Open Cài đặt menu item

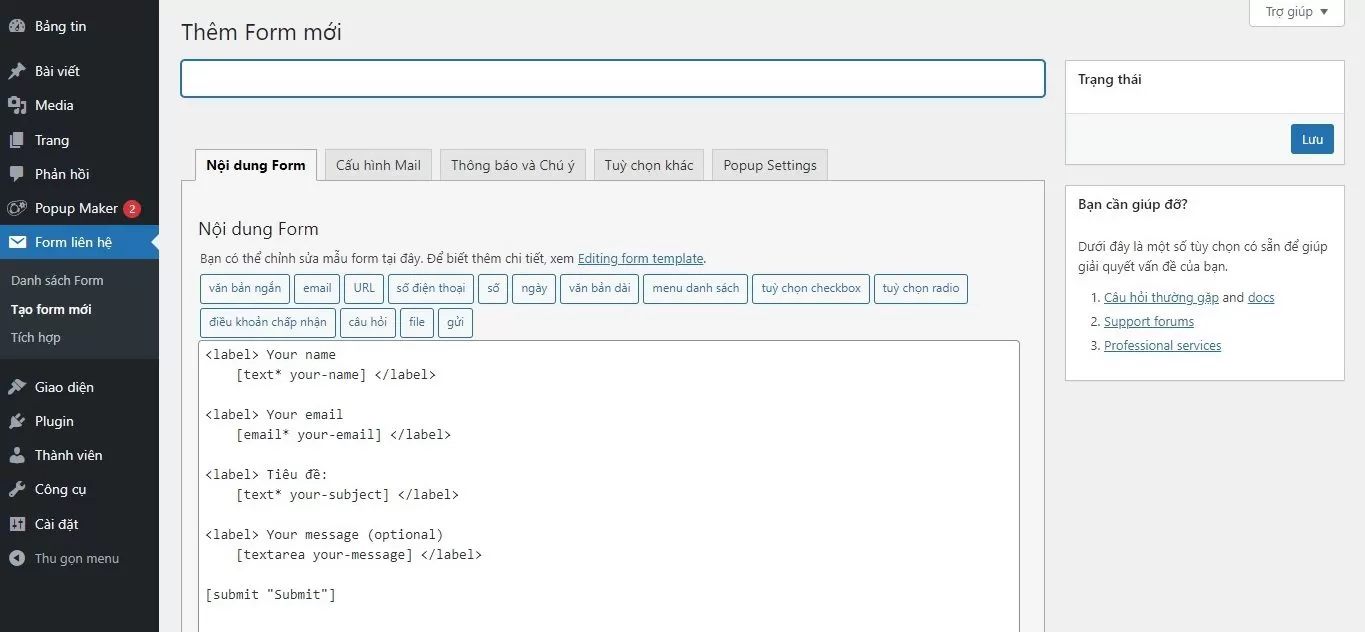(x=79, y=524)
